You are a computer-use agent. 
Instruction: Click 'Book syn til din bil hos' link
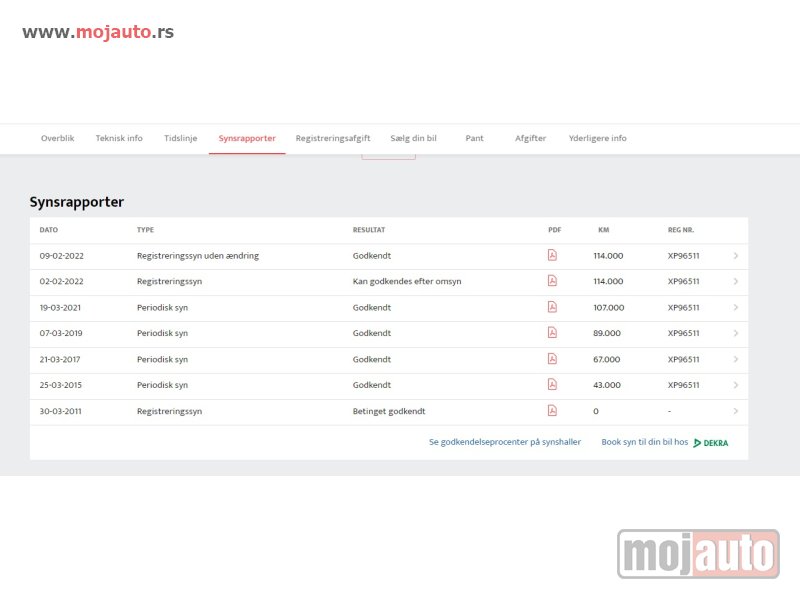(644, 442)
